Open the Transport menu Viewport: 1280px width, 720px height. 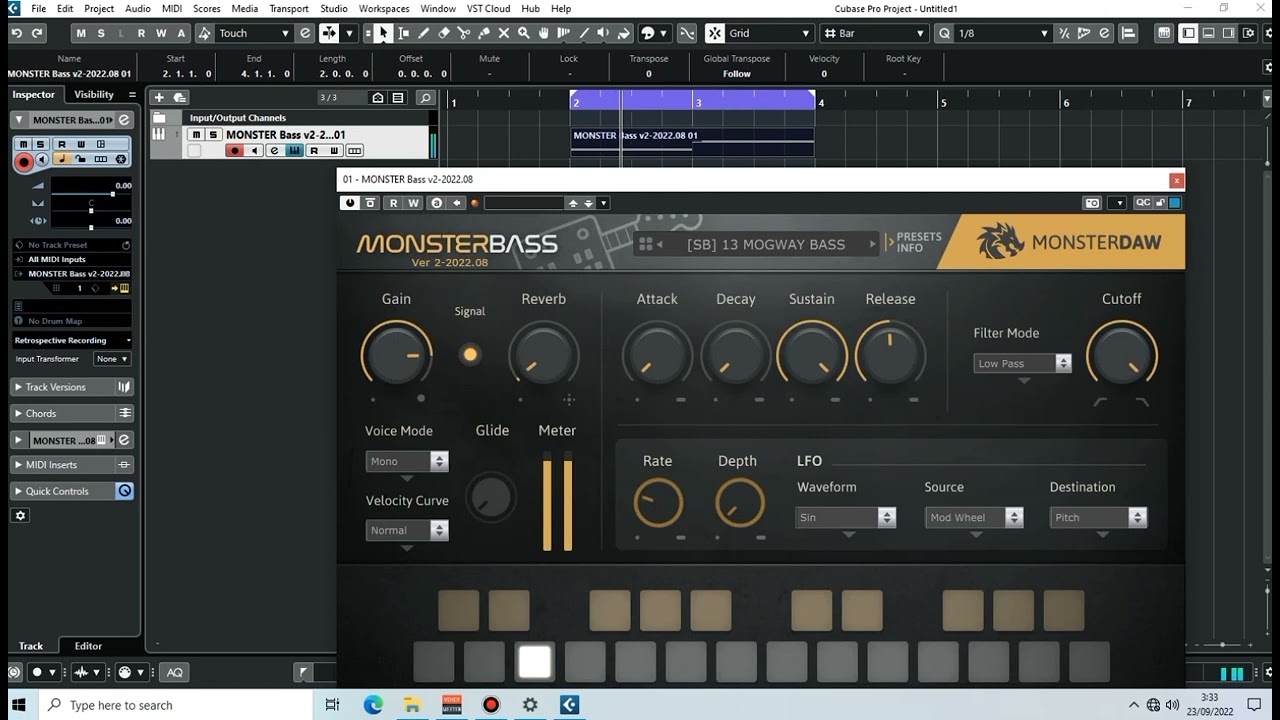(x=288, y=8)
